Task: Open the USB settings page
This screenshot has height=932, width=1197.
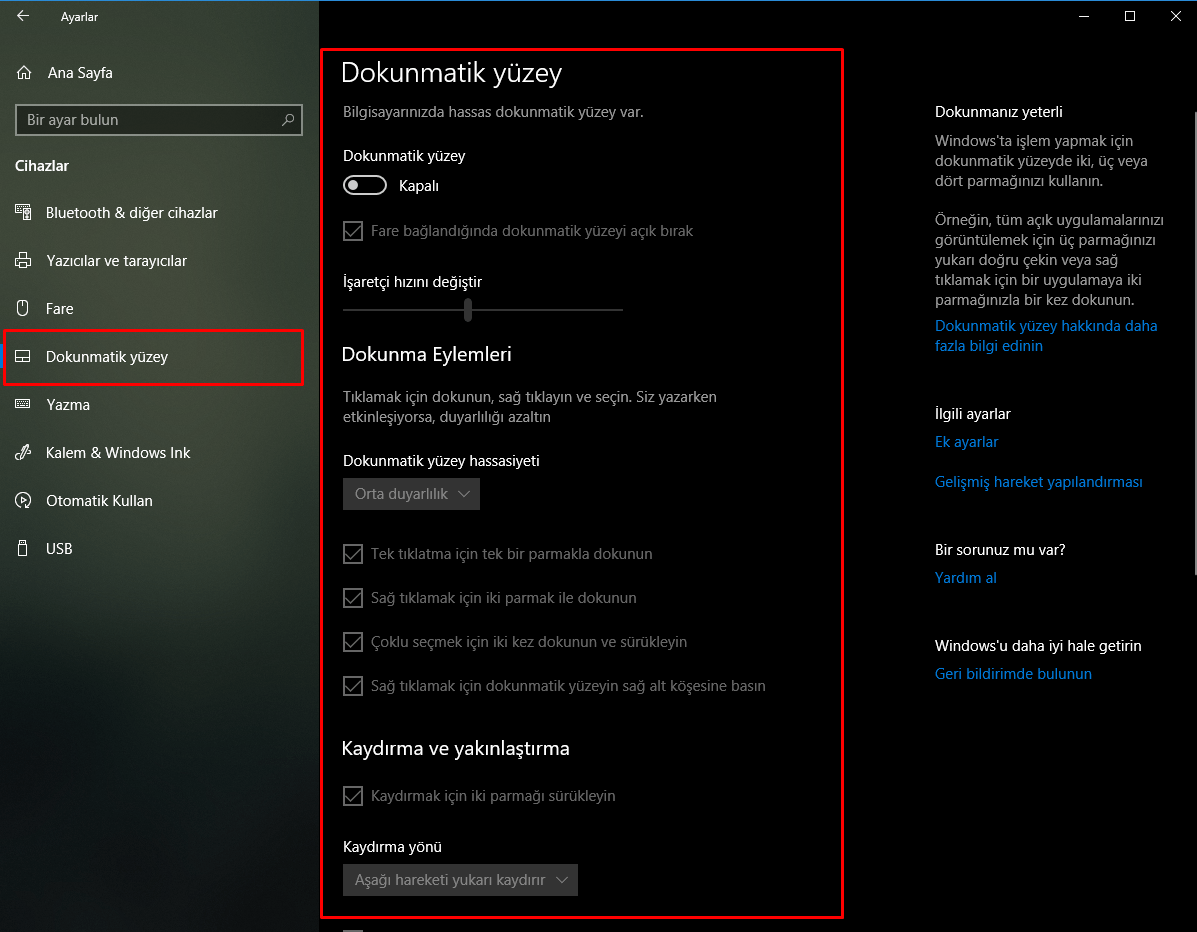Action: (159, 548)
